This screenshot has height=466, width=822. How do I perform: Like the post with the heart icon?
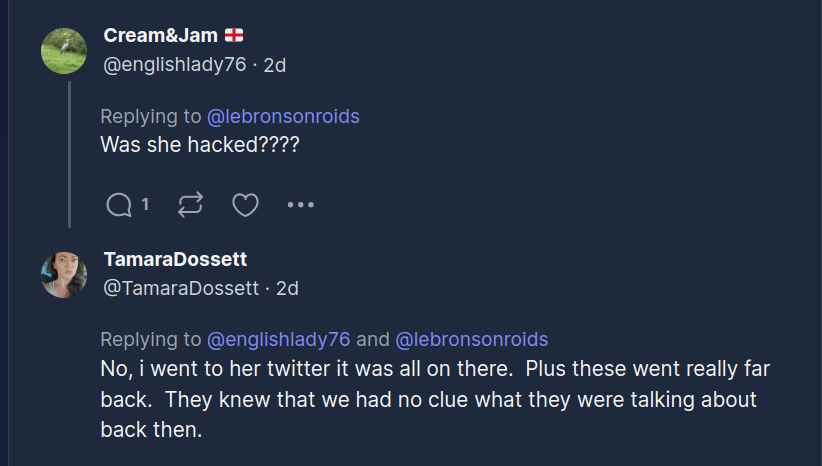pyautogui.click(x=245, y=205)
